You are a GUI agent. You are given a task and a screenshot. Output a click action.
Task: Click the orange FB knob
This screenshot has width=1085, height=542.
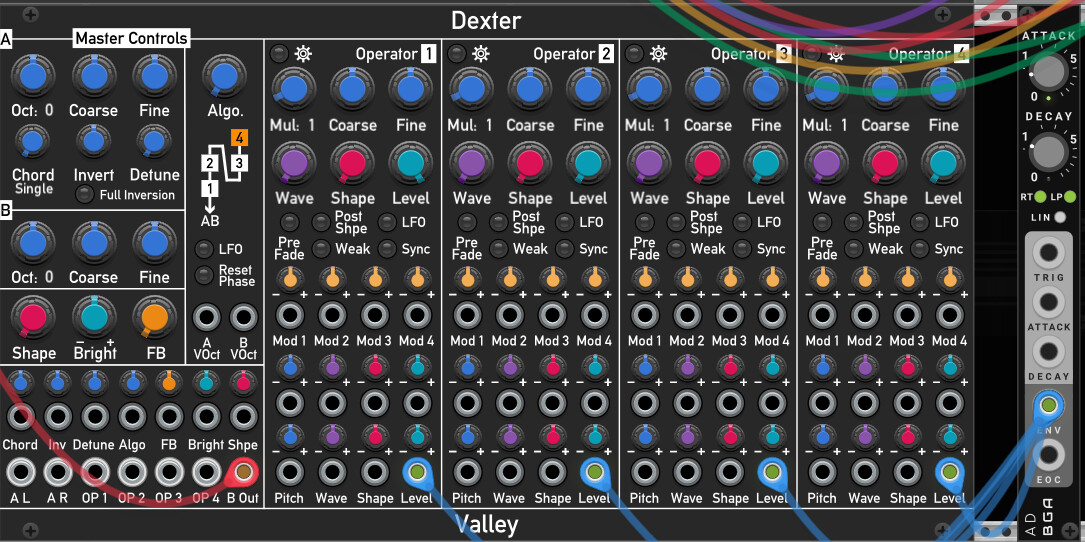pyautogui.click(x=153, y=317)
